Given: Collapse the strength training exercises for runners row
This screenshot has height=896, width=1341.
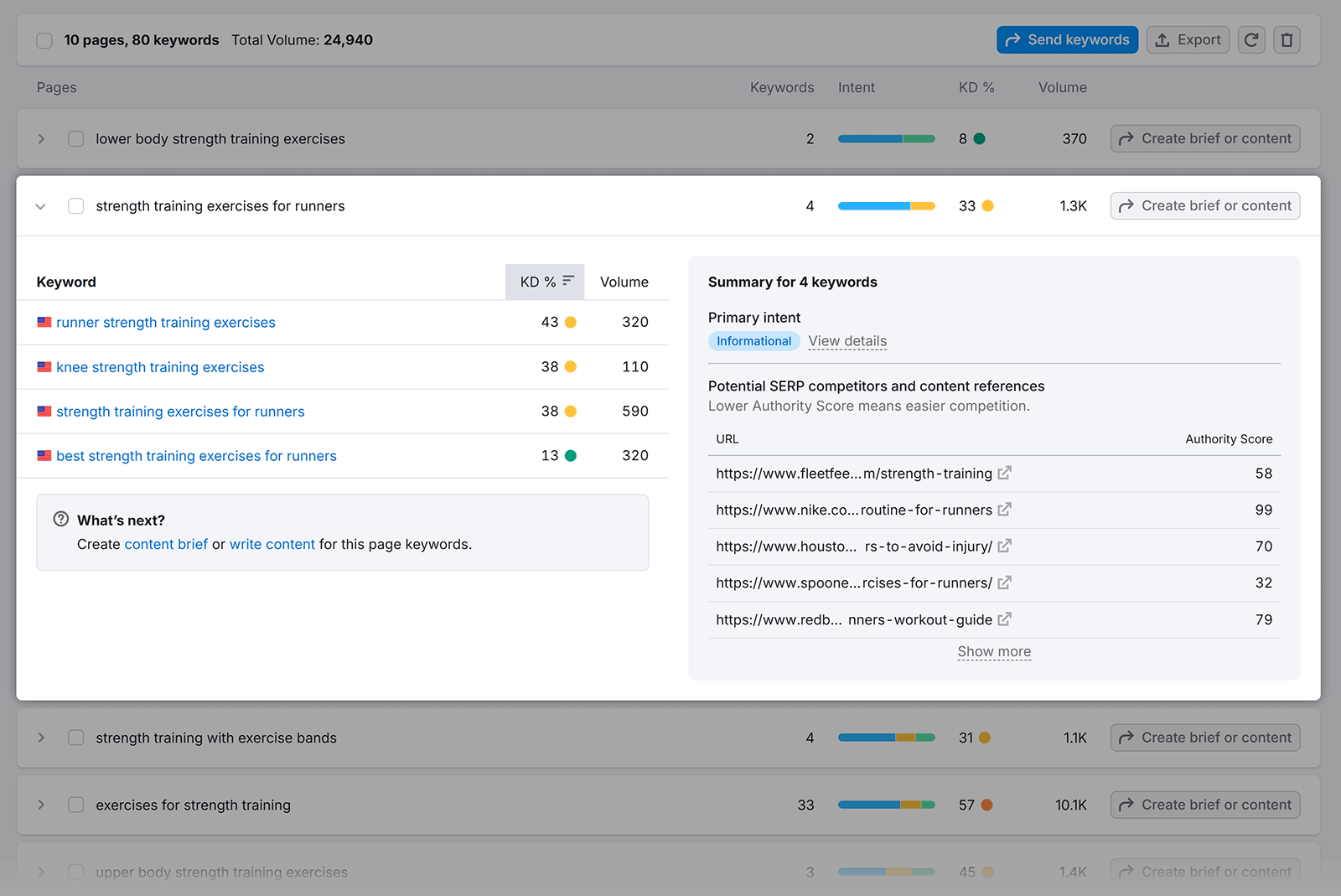Looking at the screenshot, I should pyautogui.click(x=40, y=205).
